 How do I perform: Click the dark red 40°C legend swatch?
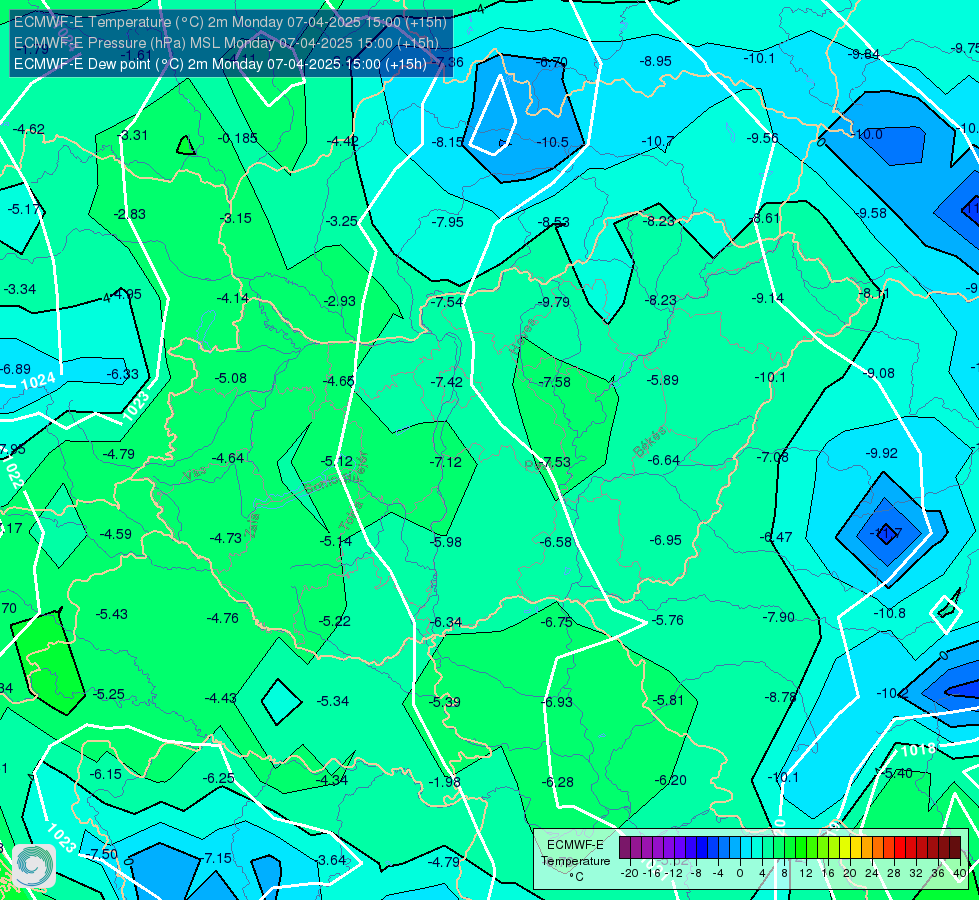(x=955, y=848)
